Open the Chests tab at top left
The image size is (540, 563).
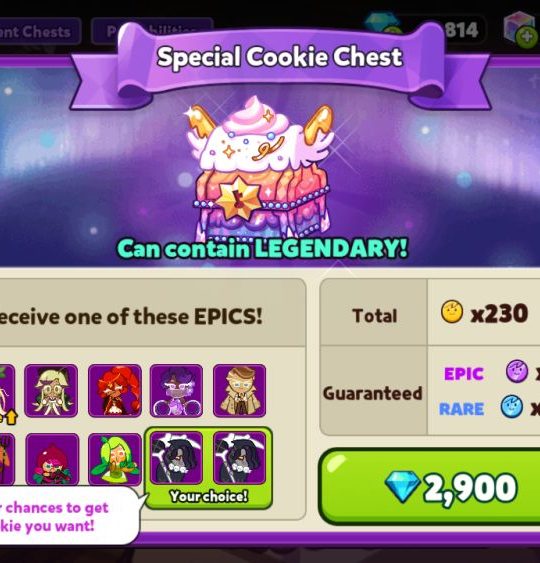(39, 31)
